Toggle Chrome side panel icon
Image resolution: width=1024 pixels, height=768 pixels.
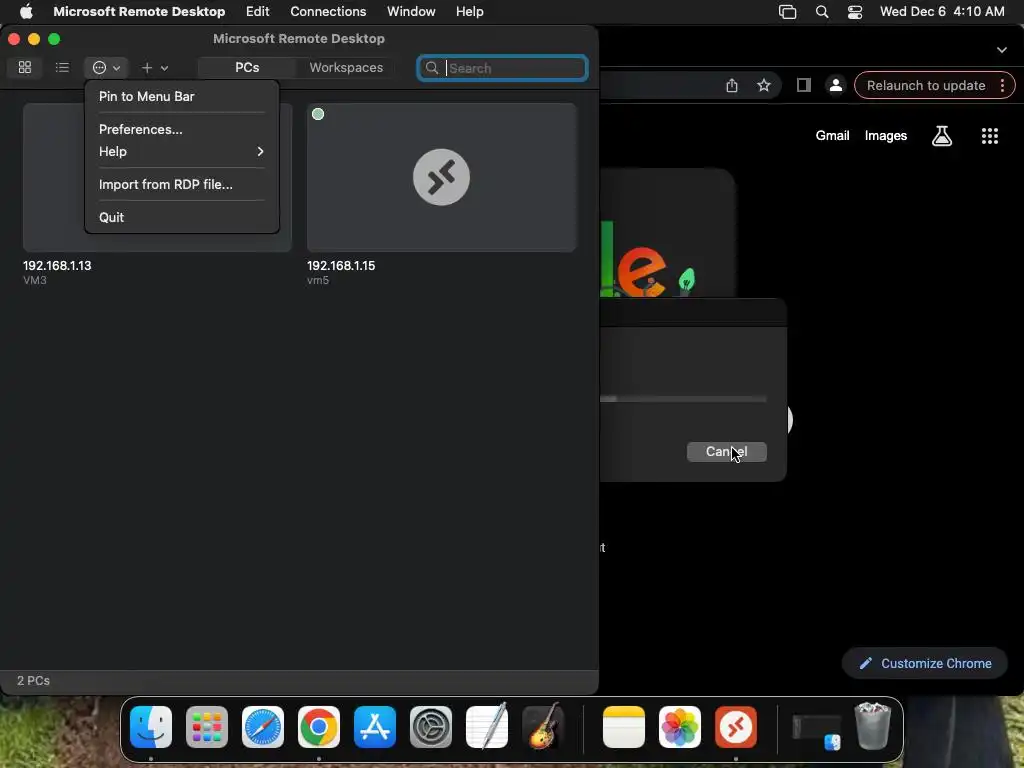[x=804, y=86]
